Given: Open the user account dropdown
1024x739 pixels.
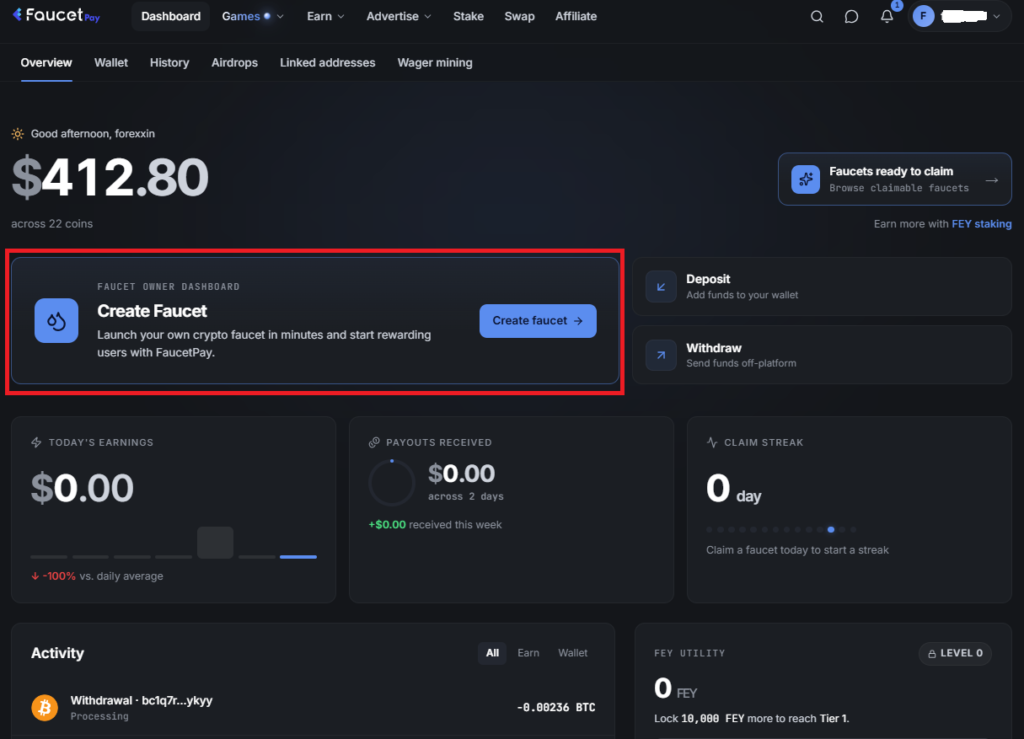Looking at the screenshot, I should coord(958,16).
